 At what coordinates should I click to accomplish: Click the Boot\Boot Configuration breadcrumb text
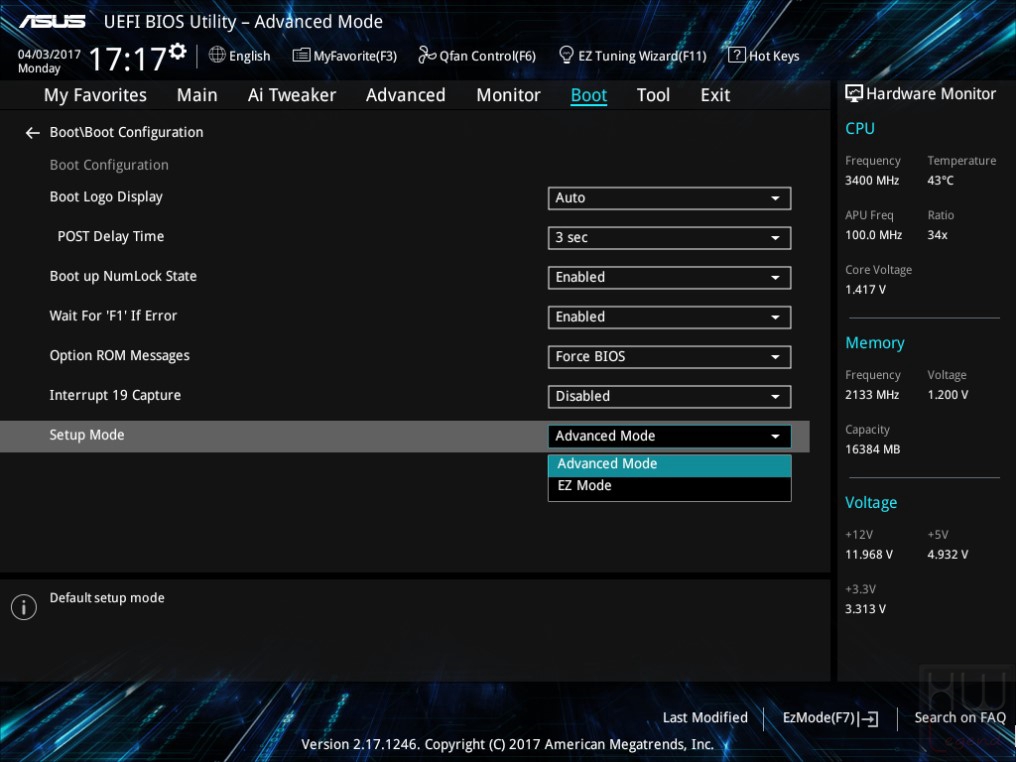[126, 132]
